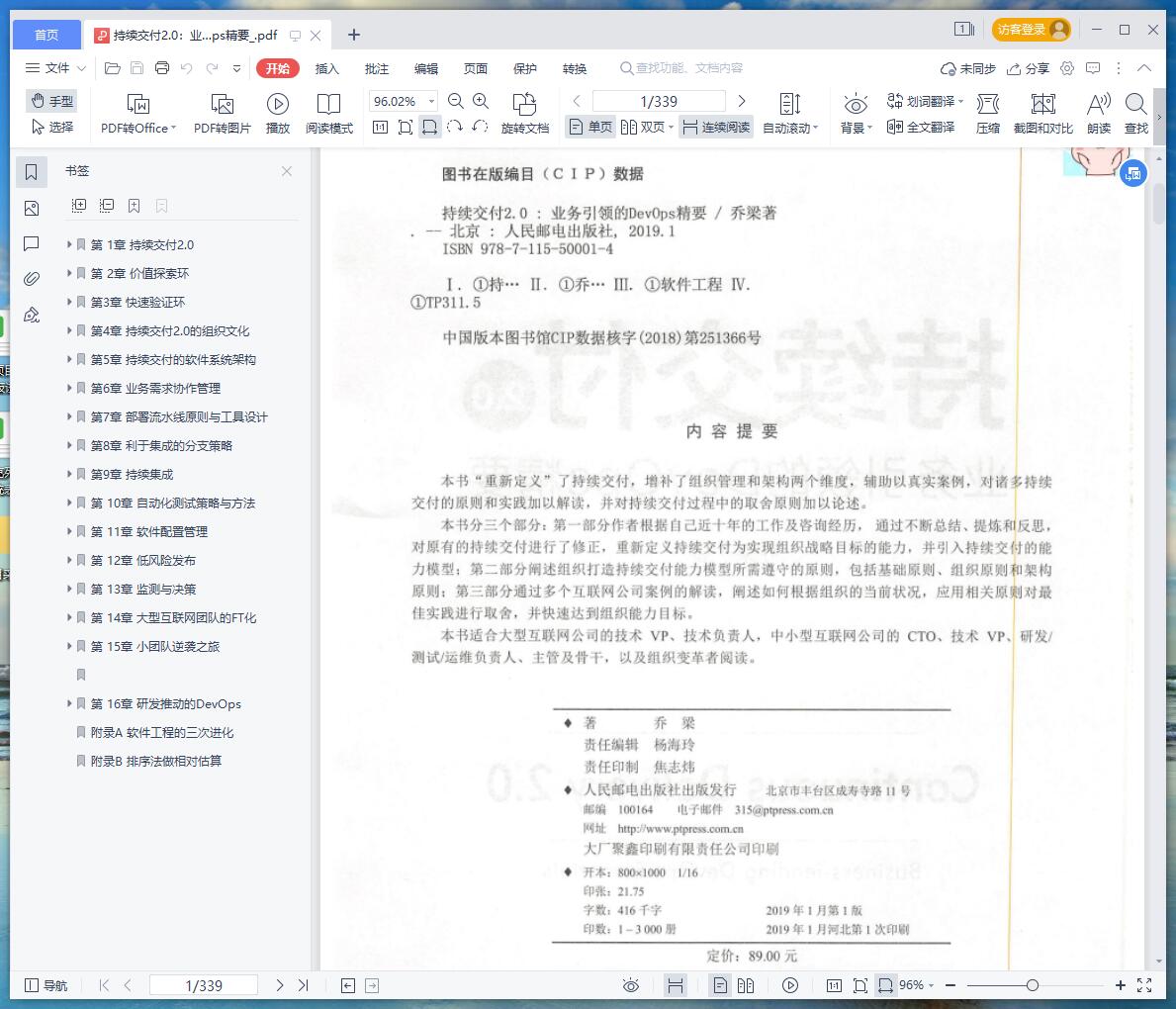Expand bookmark 第5章 持续交付的软件系统架构
The image size is (1176, 1009).
click(x=70, y=359)
